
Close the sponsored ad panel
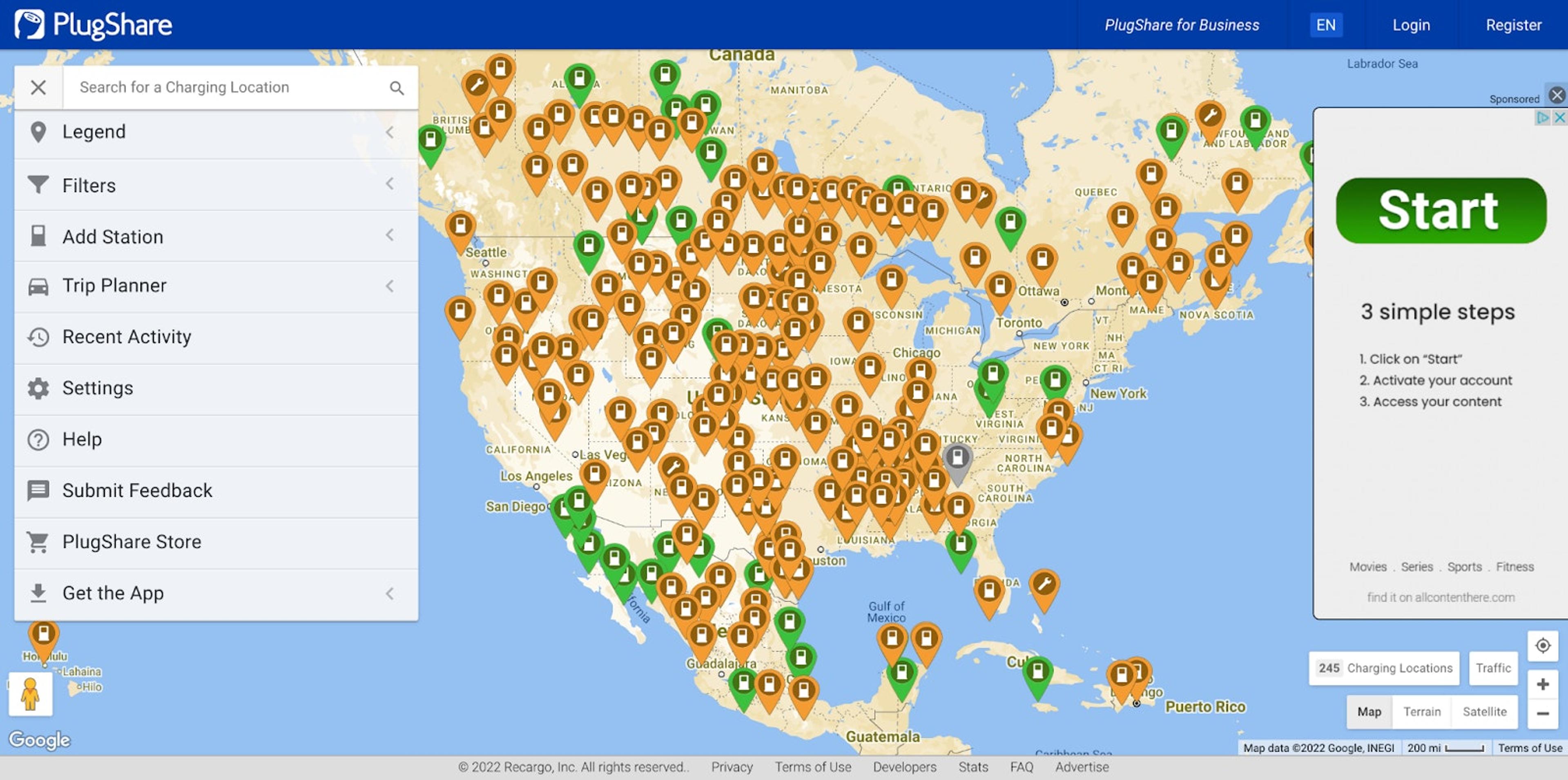pos(1557,95)
